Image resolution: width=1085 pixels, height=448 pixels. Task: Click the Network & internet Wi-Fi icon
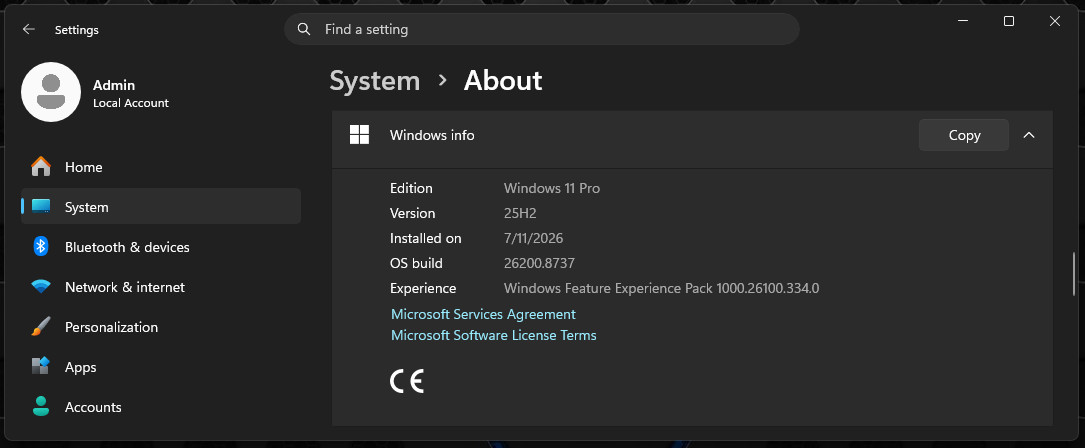point(41,287)
